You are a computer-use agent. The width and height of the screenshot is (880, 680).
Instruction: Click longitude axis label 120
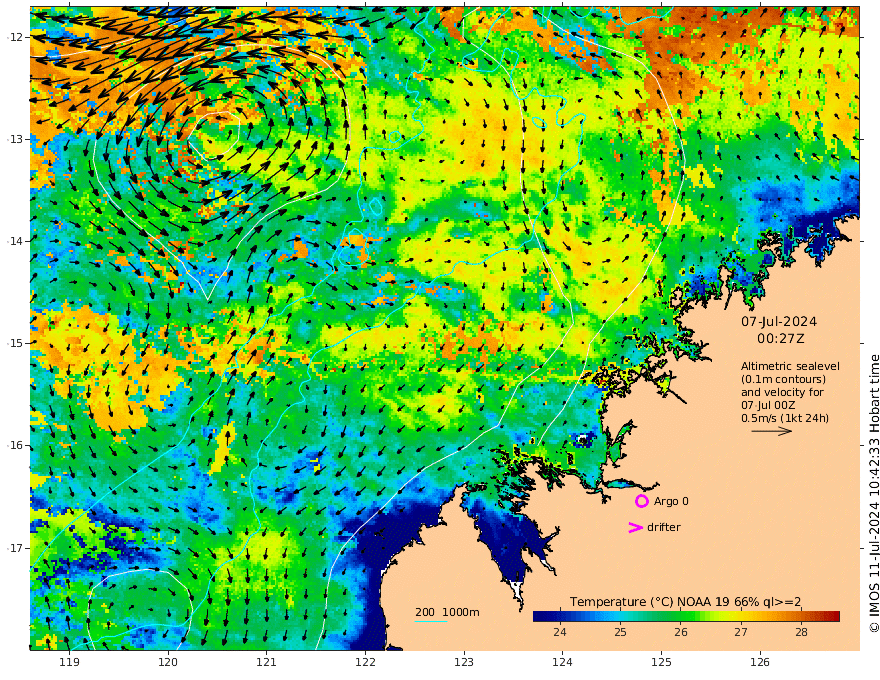click(x=168, y=662)
